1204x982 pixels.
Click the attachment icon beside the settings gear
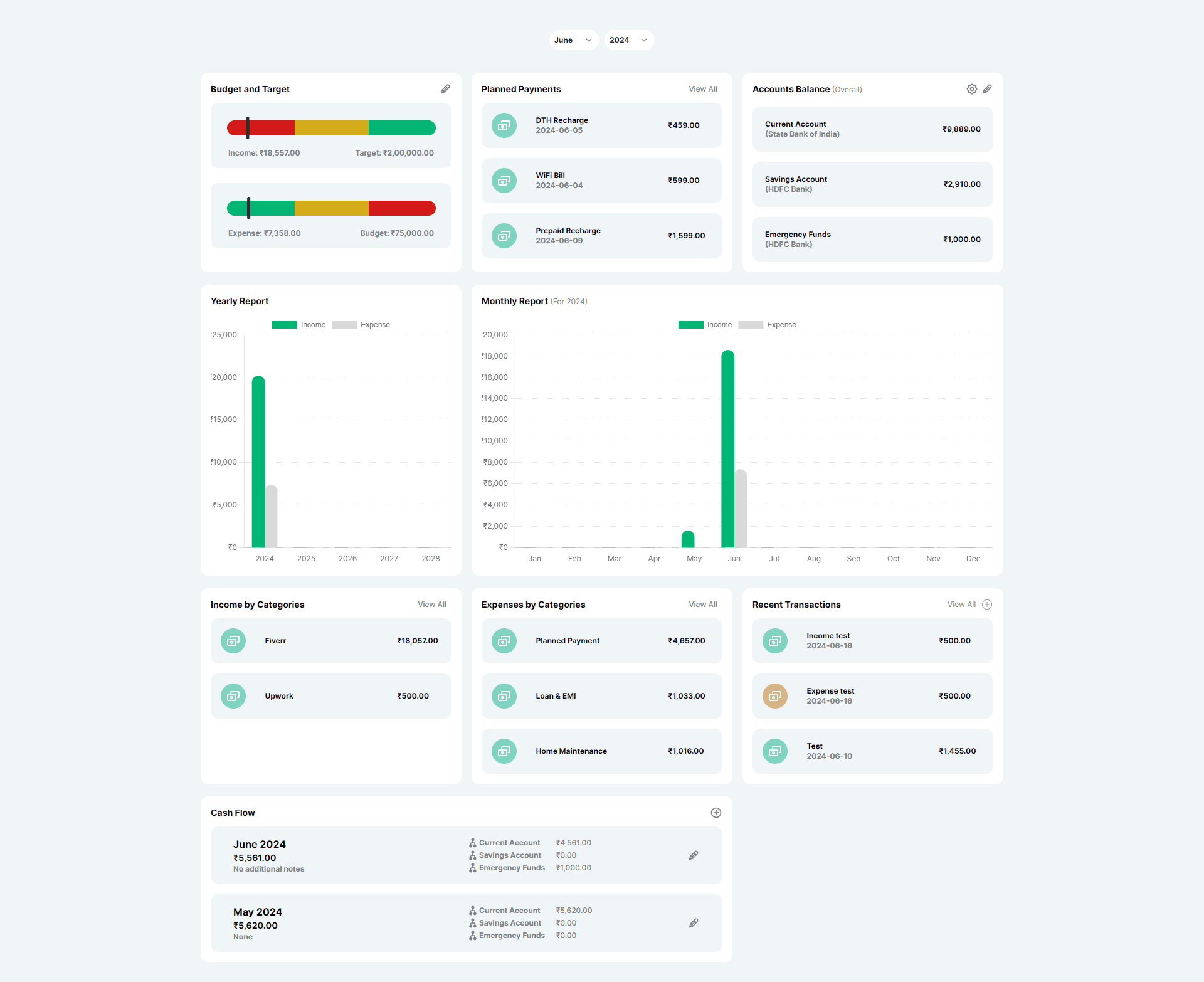[988, 88]
